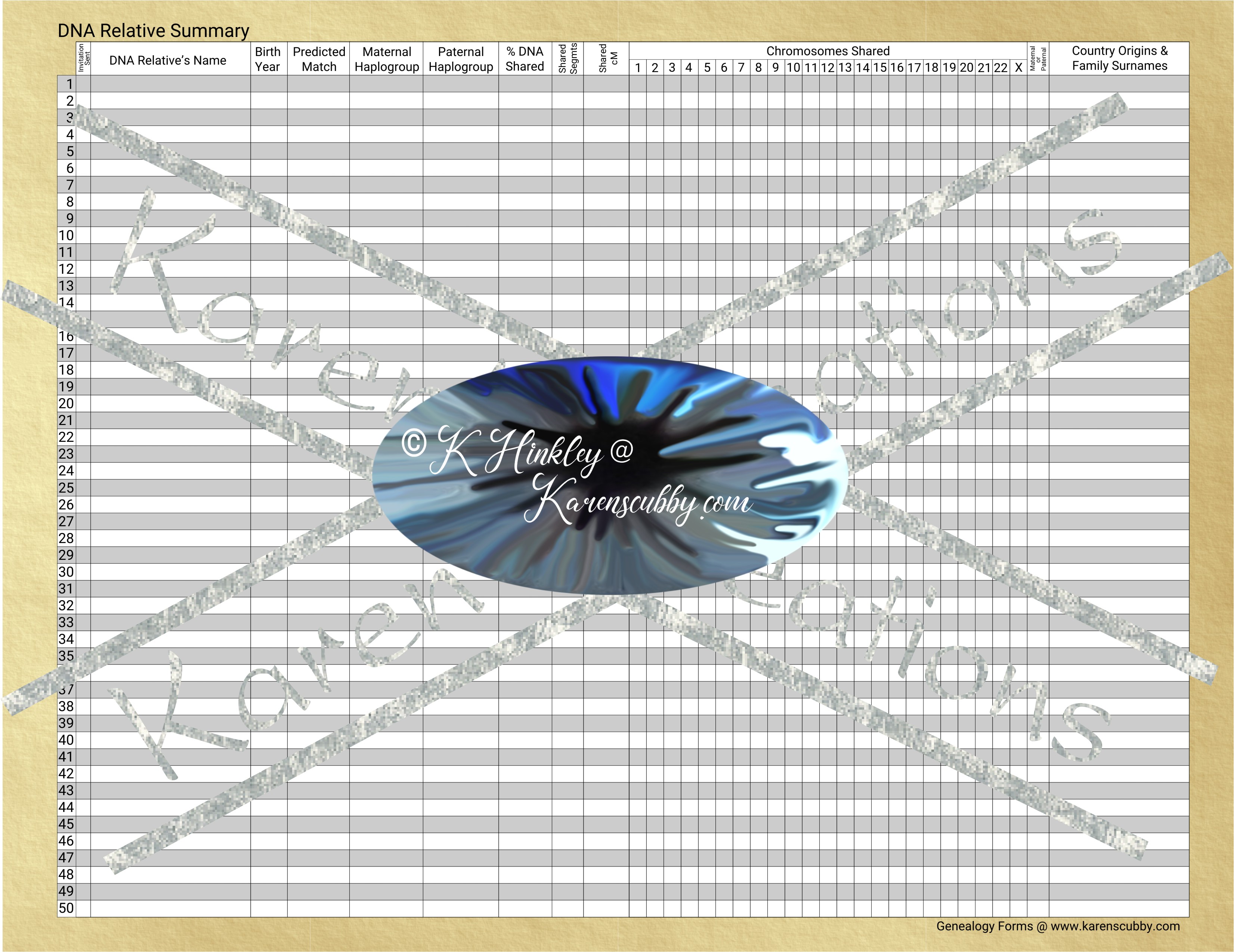1234x952 pixels.
Task: Click chromosome column header "2"
Action: [655, 68]
